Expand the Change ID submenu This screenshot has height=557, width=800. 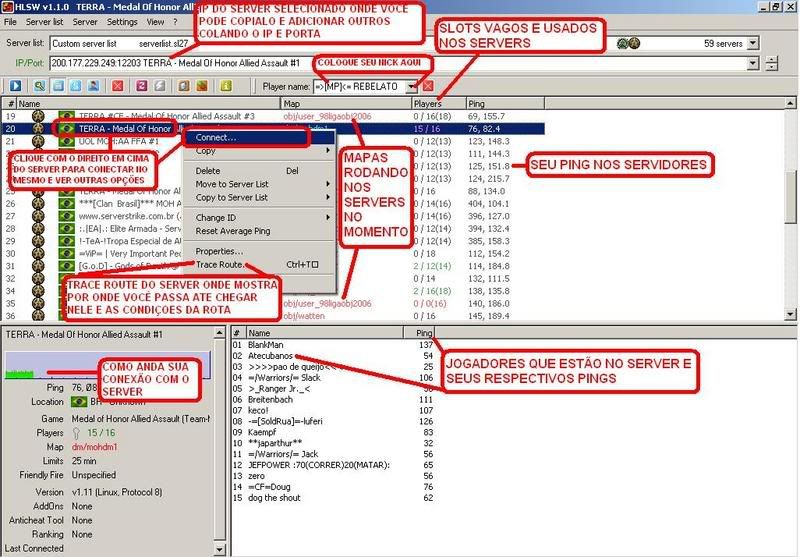pos(259,218)
